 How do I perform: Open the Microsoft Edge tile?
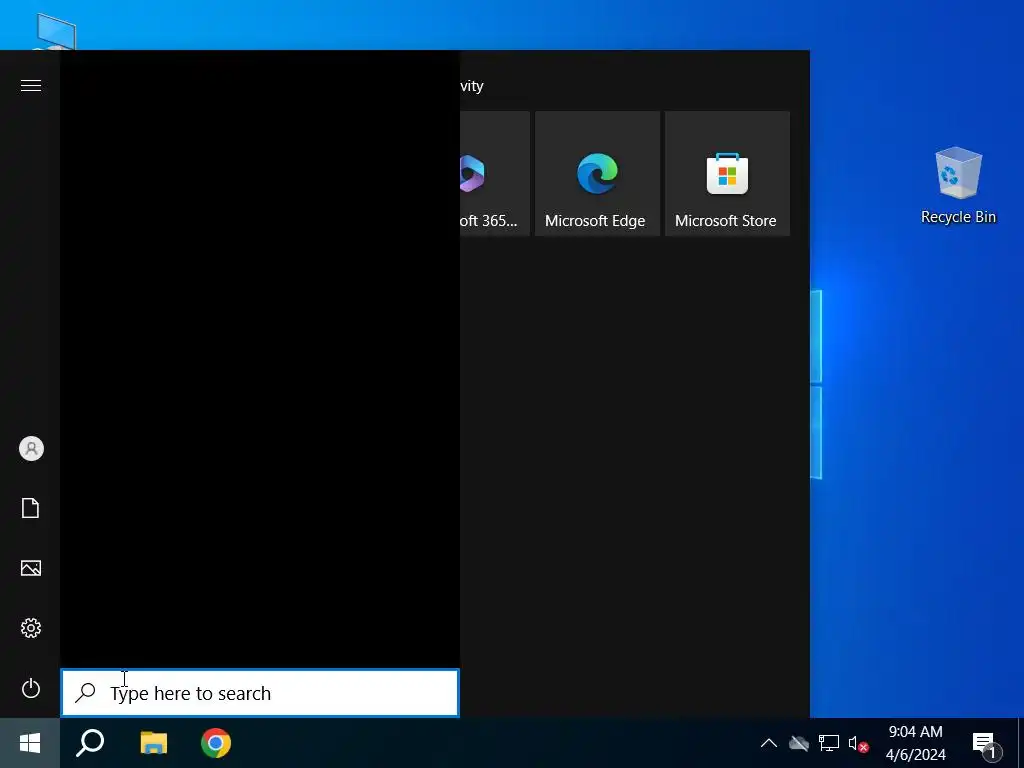597,174
